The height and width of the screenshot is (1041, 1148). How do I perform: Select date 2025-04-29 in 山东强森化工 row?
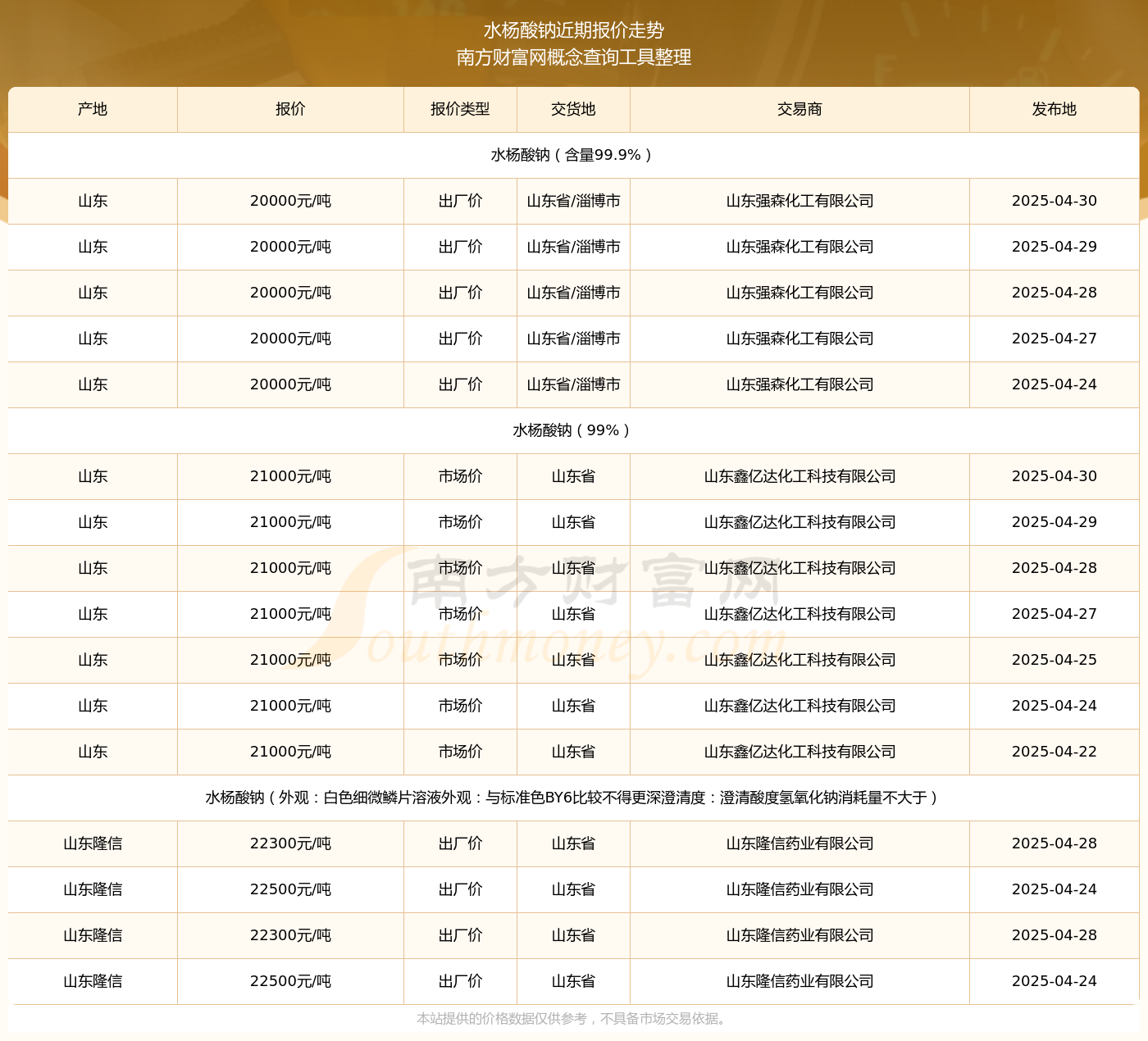1054,247
